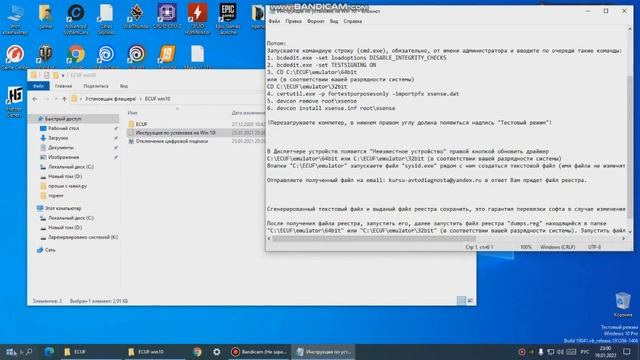Screen dimensions: 640x360
Task: Go back in the Explorer window
Action: pyautogui.click(x=35, y=99)
